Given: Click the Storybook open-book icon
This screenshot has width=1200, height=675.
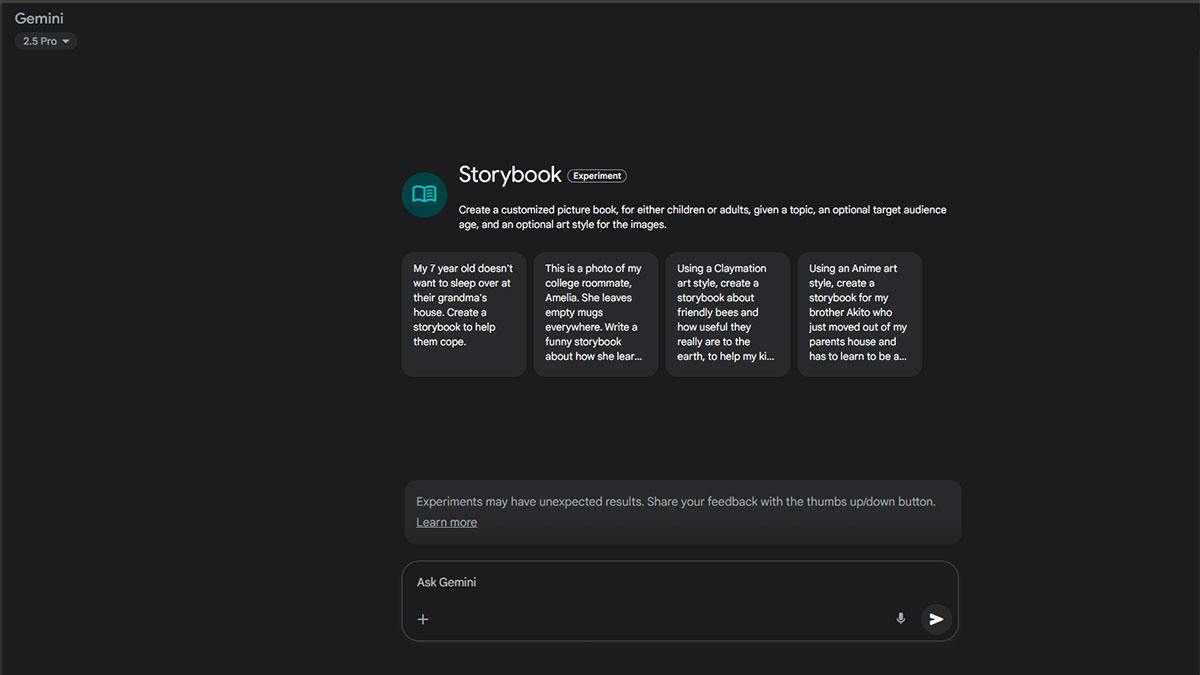Looking at the screenshot, I should coord(424,194).
